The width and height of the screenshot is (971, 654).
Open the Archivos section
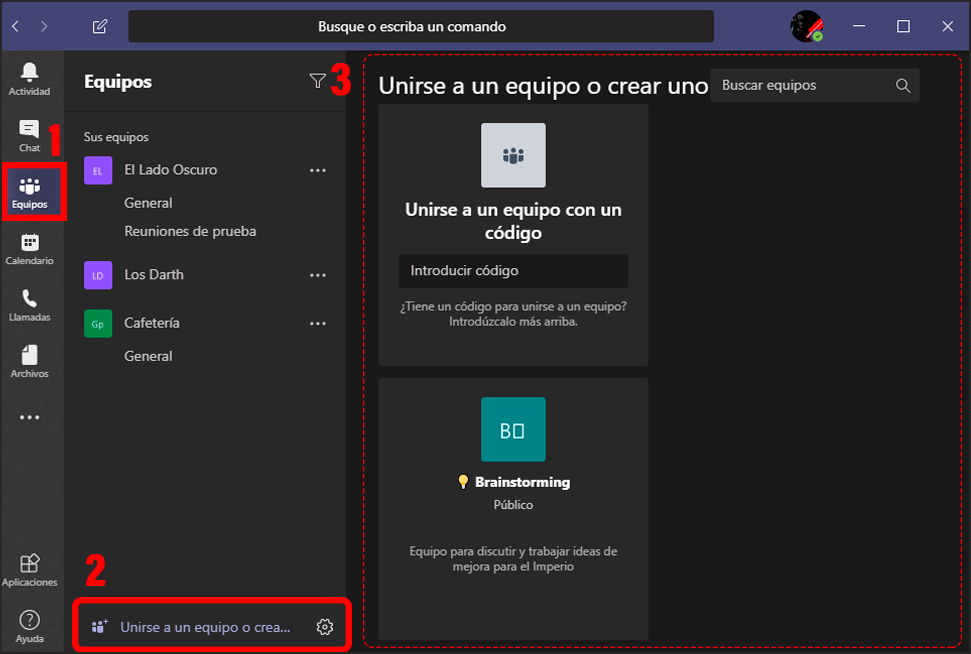pyautogui.click(x=31, y=362)
